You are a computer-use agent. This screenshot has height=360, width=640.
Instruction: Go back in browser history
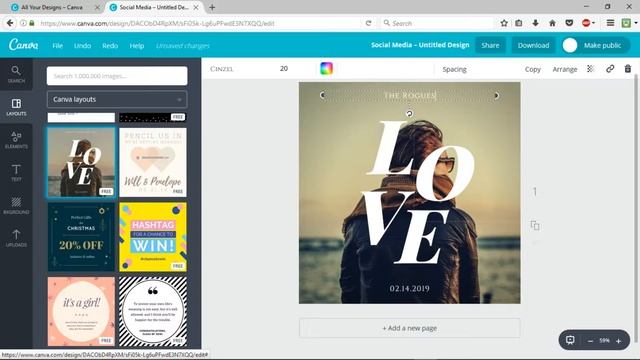[x=10, y=23]
